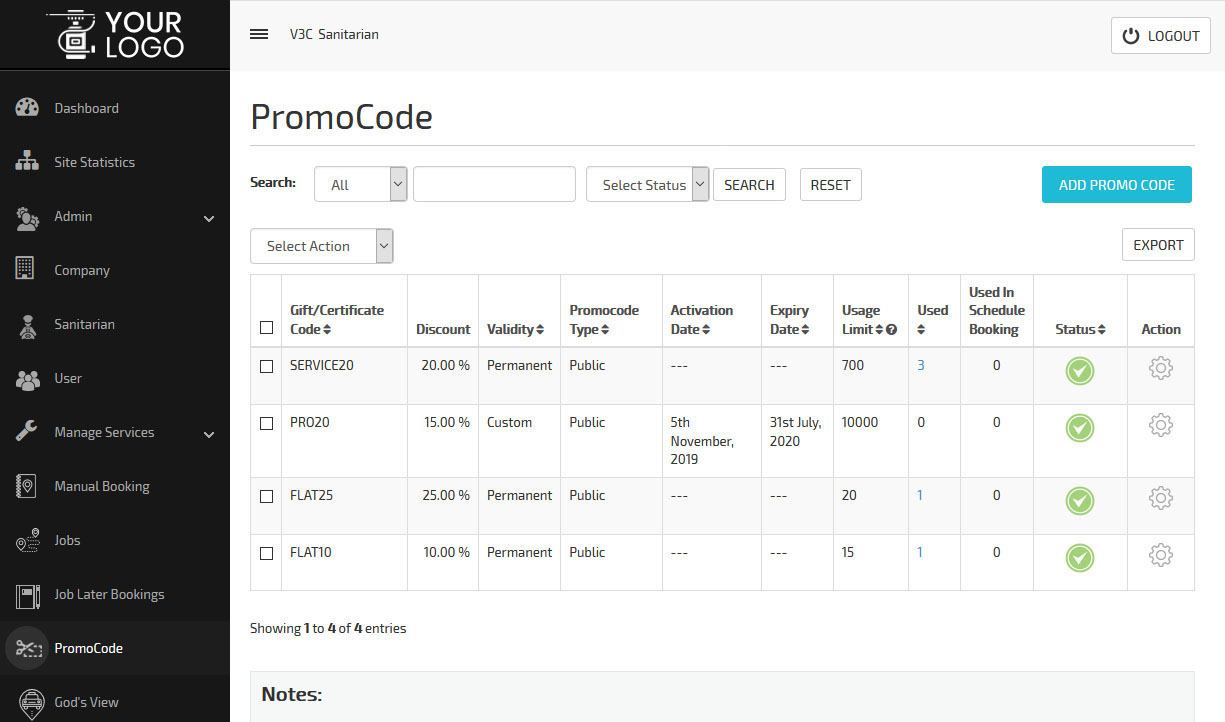
Task: Expand the Manage Services submenu chevron
Action: (209, 434)
